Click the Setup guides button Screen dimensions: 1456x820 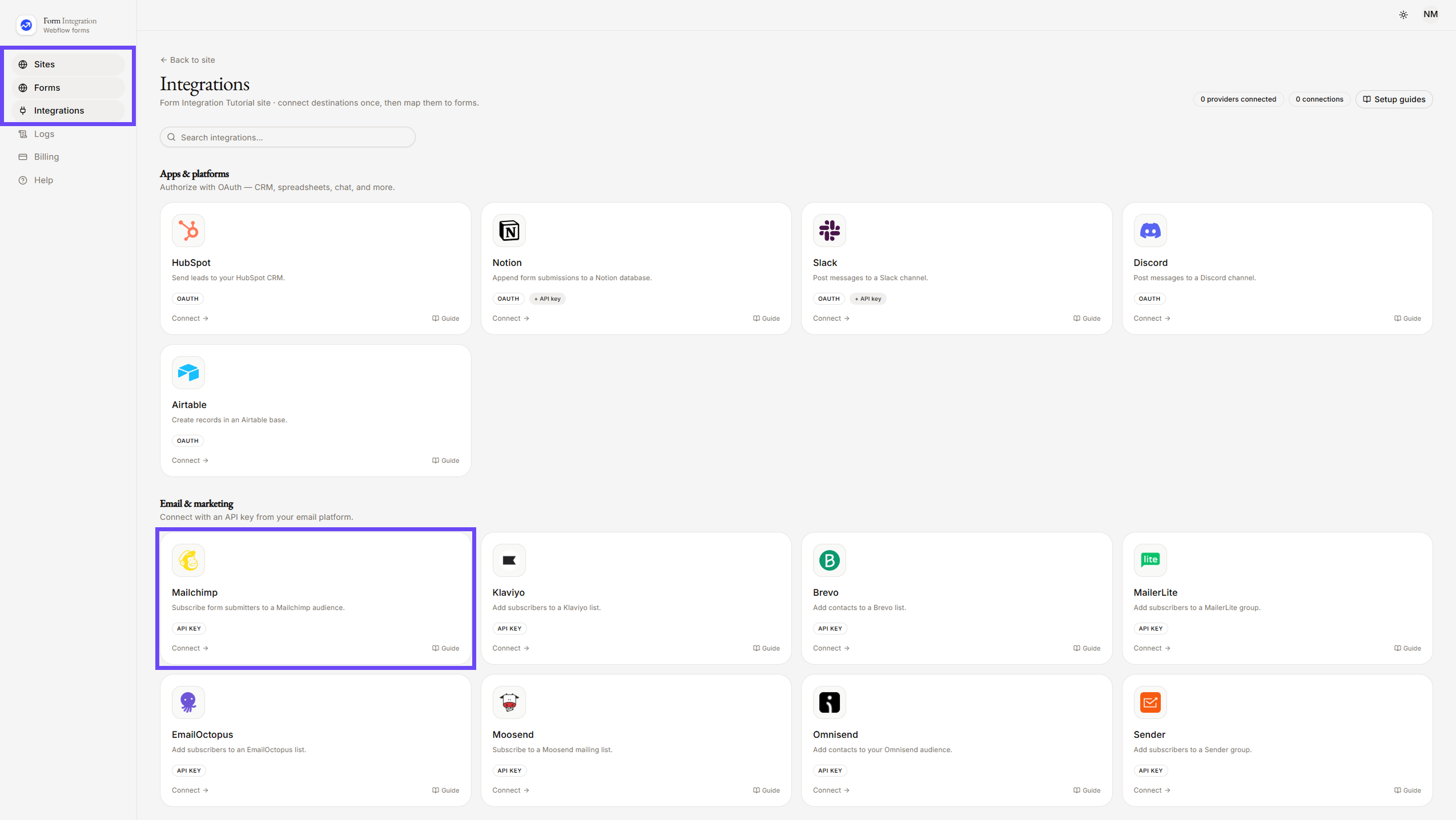(x=1394, y=99)
